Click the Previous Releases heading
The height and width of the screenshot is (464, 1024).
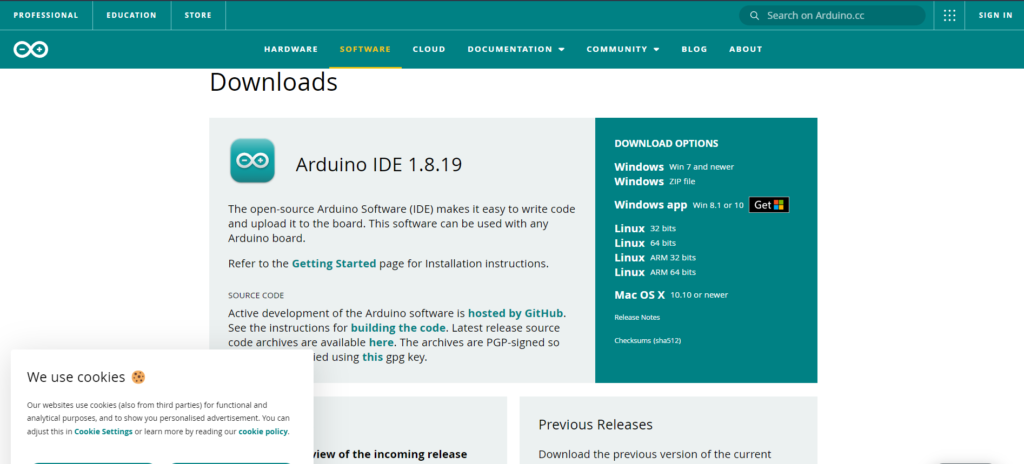(596, 424)
